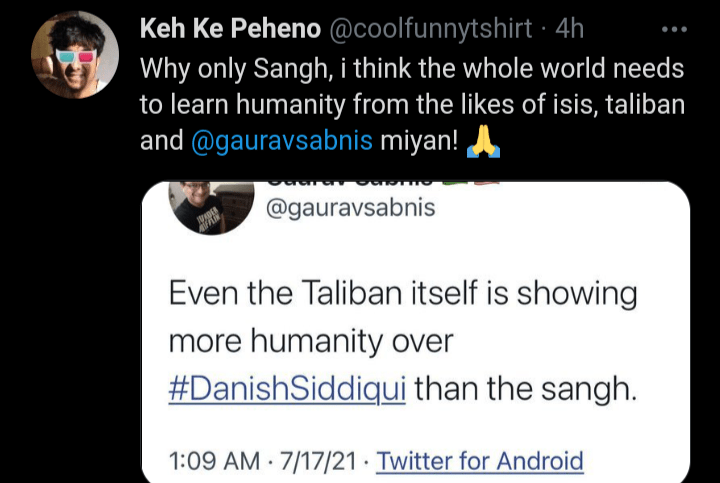
Task: Open the tweet's three-dot more options menu
Action: (675, 28)
